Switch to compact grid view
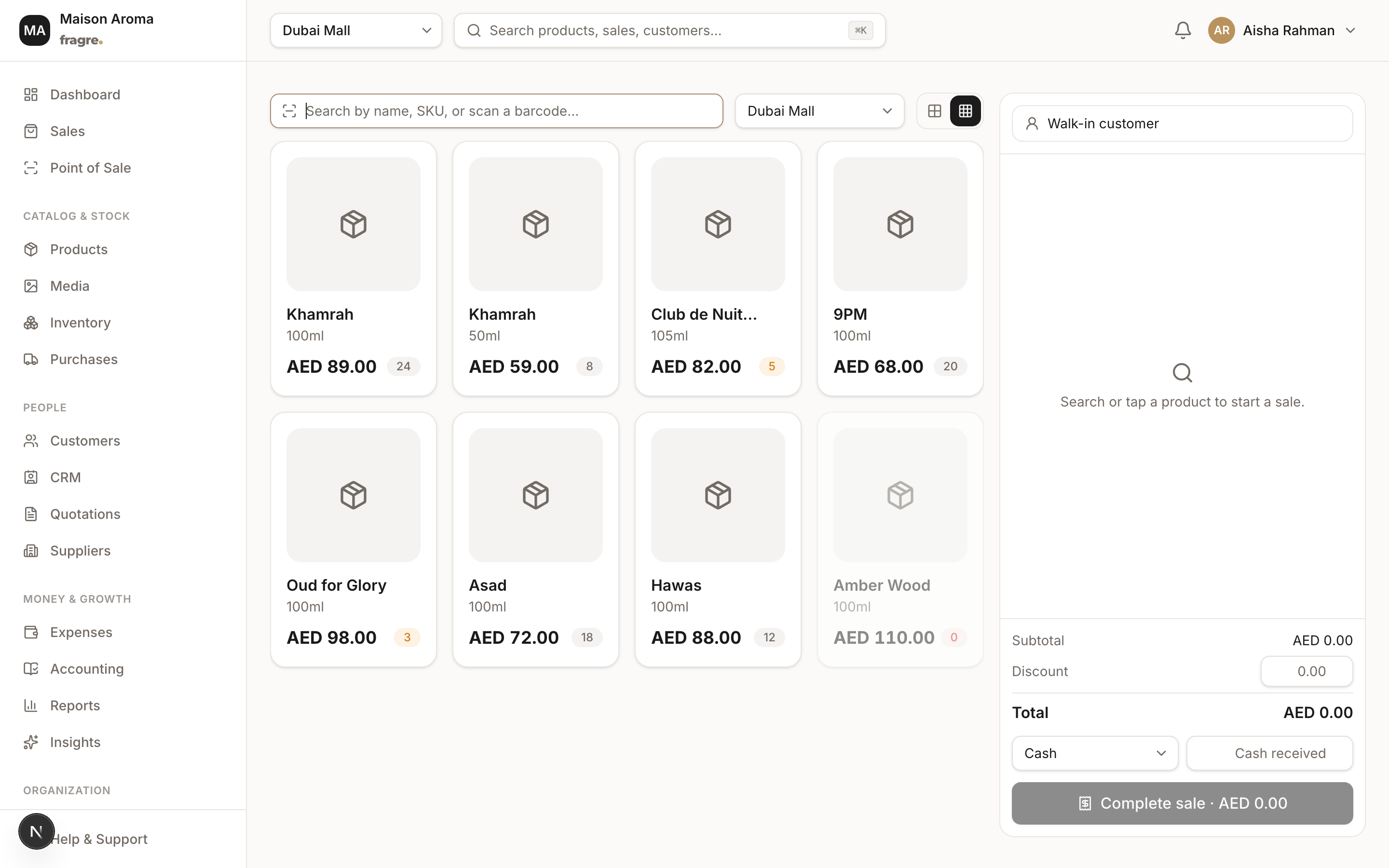Viewport: 1389px width, 868px height. (966, 111)
